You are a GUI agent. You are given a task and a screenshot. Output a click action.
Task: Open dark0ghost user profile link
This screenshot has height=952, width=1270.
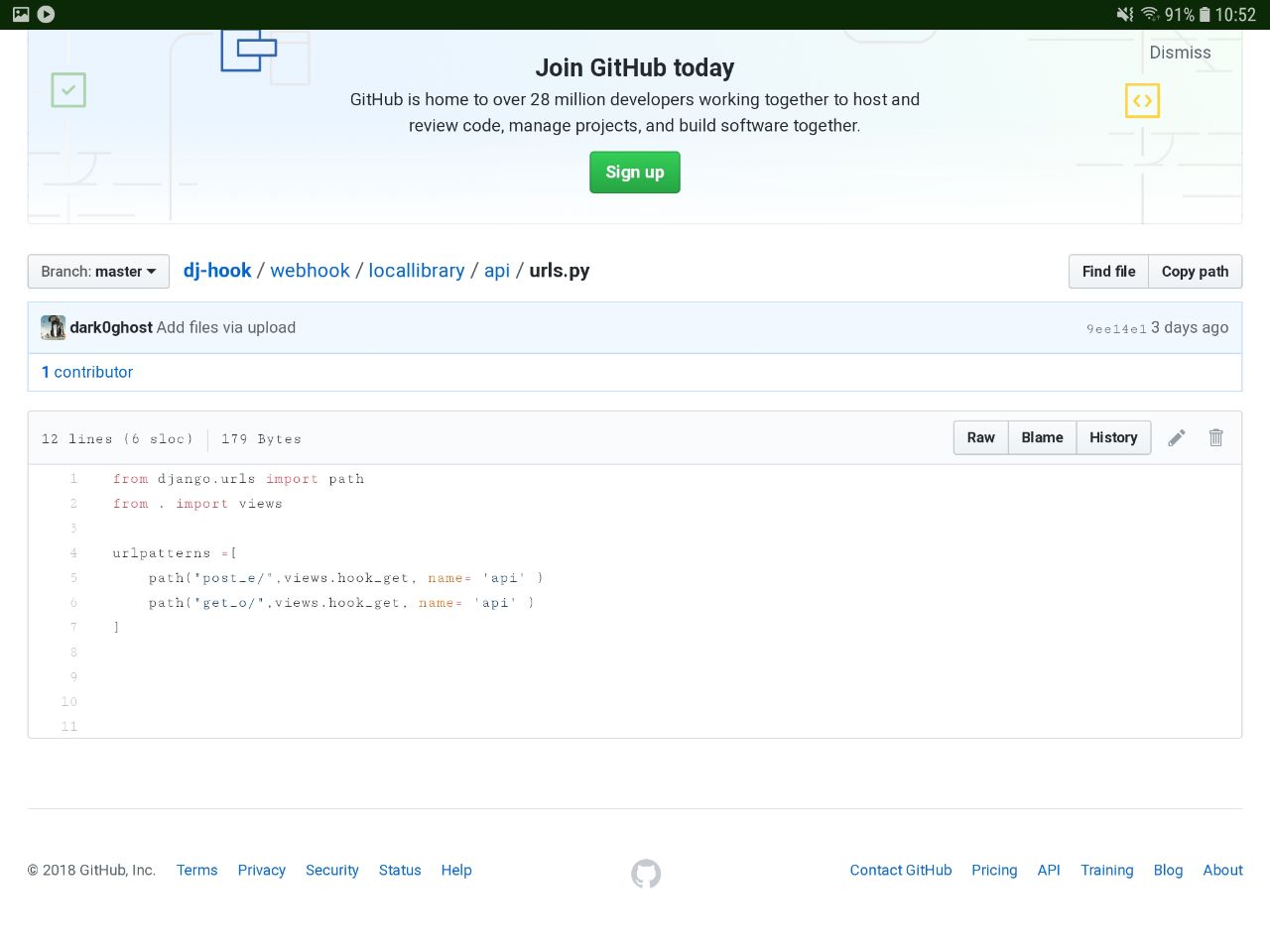click(111, 327)
